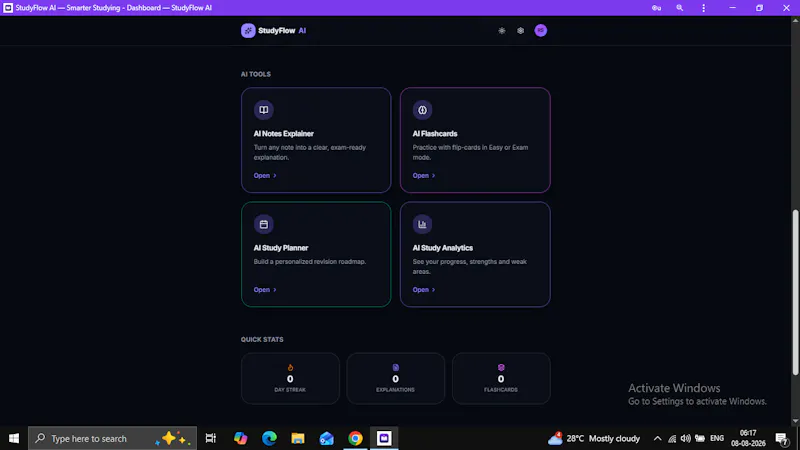Click the StudyFlow AI taskbar app icon
The height and width of the screenshot is (450, 800).
pos(384,438)
